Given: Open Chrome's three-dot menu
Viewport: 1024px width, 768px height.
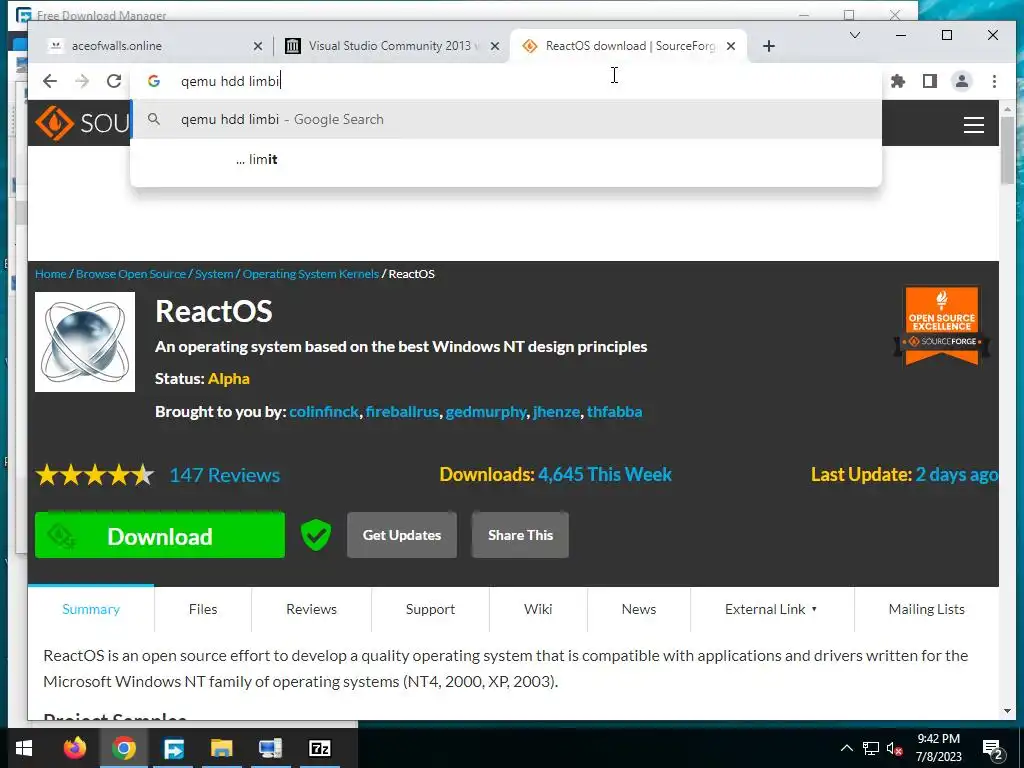Looking at the screenshot, I should (x=994, y=81).
